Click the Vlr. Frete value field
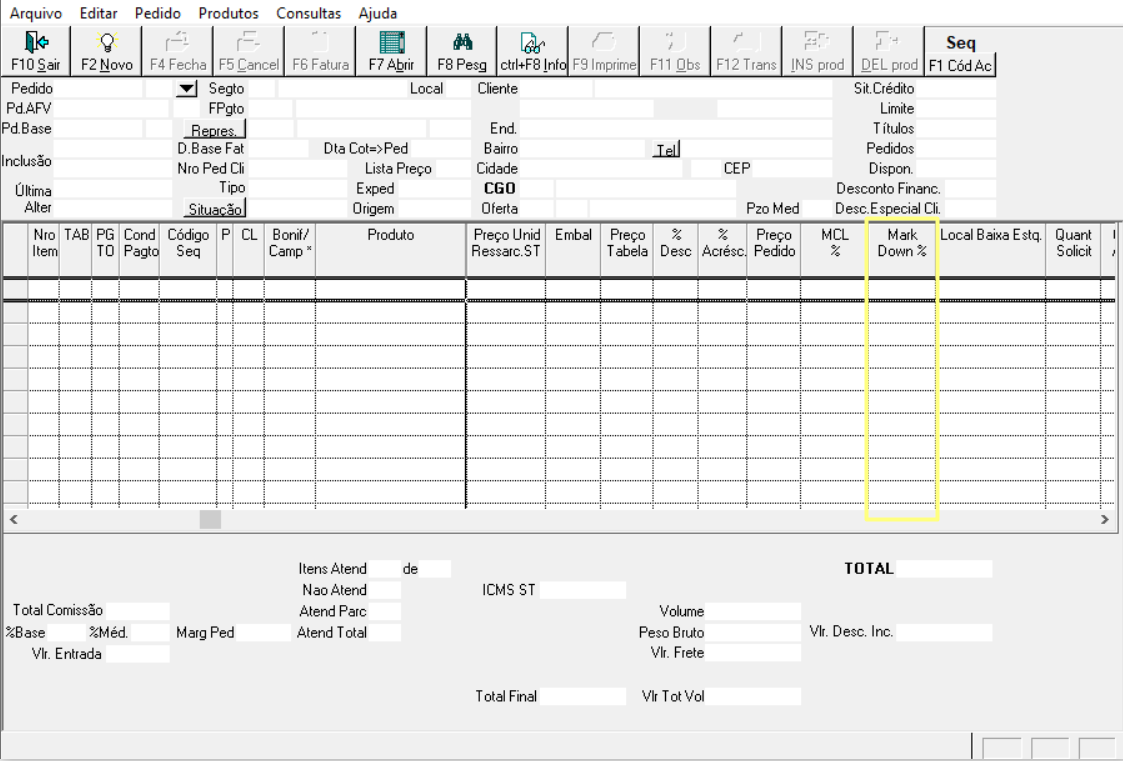1123x761 pixels. 753,654
